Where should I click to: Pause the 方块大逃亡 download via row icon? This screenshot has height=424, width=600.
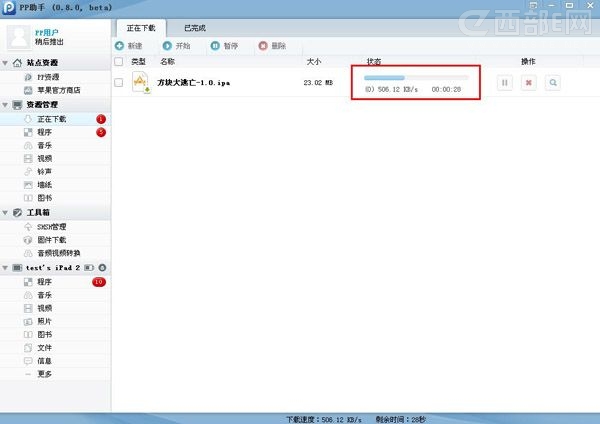[505, 83]
